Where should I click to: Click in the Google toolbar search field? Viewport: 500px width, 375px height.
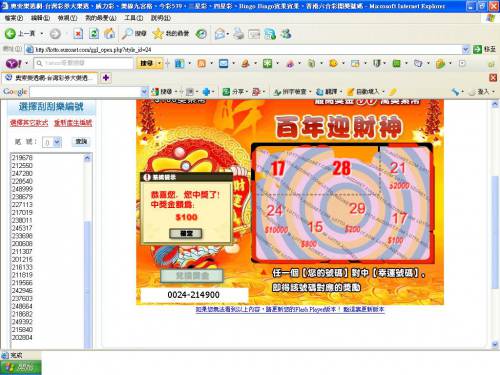85,92
